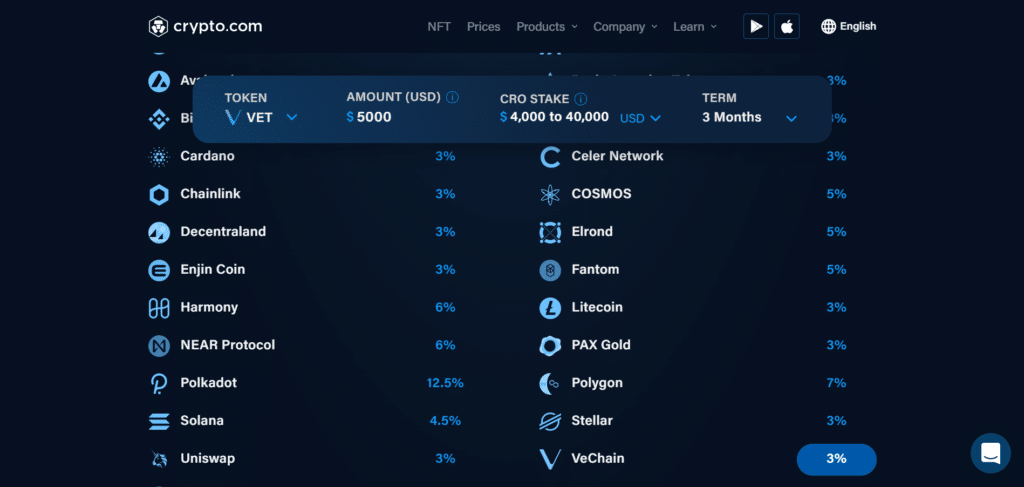Click the Solana icon
The image size is (1024, 487).
pyautogui.click(x=159, y=421)
